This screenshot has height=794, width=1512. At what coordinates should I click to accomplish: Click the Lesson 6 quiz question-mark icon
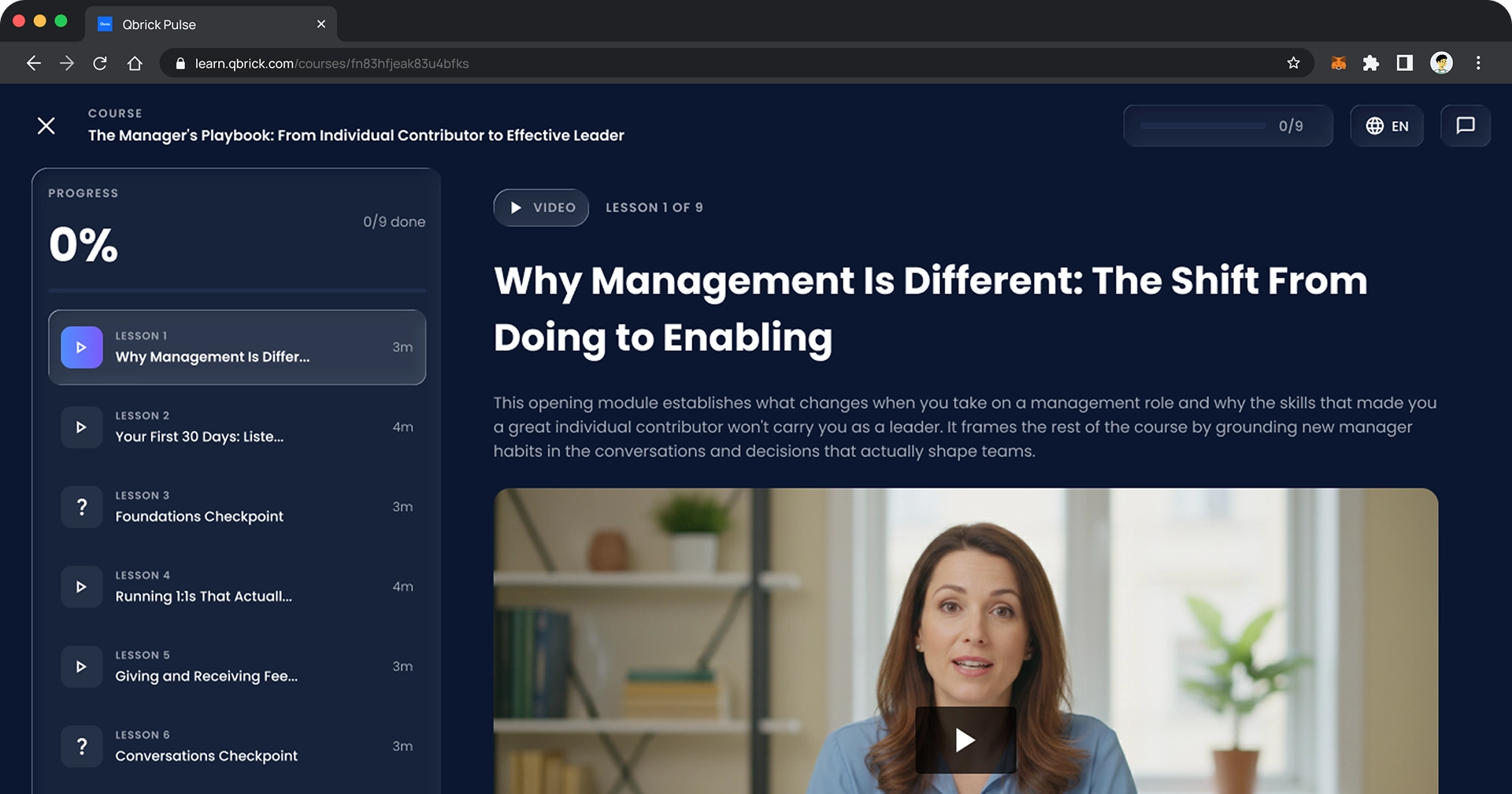(82, 746)
